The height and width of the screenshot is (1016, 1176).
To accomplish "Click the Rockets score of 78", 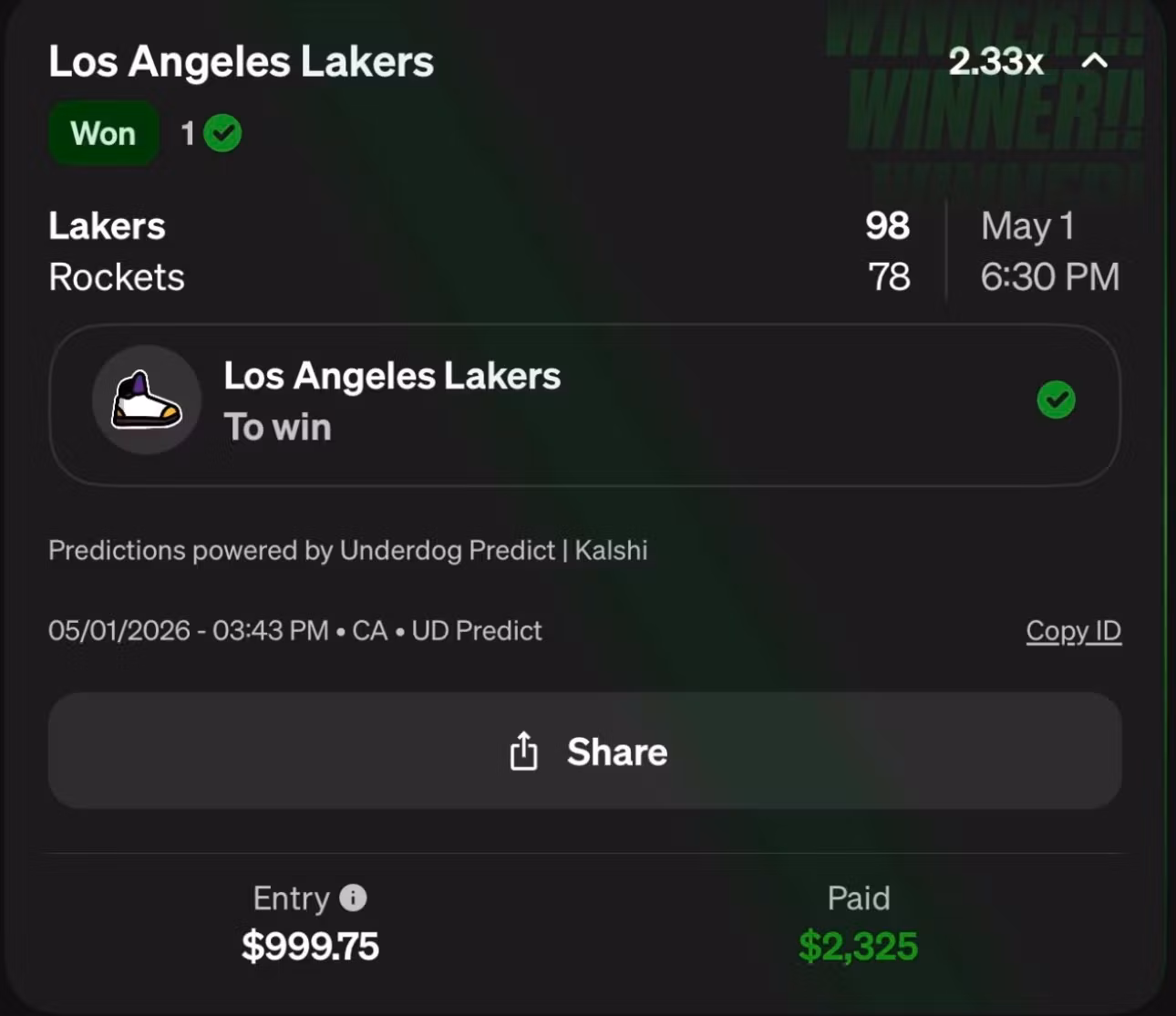I will [889, 277].
